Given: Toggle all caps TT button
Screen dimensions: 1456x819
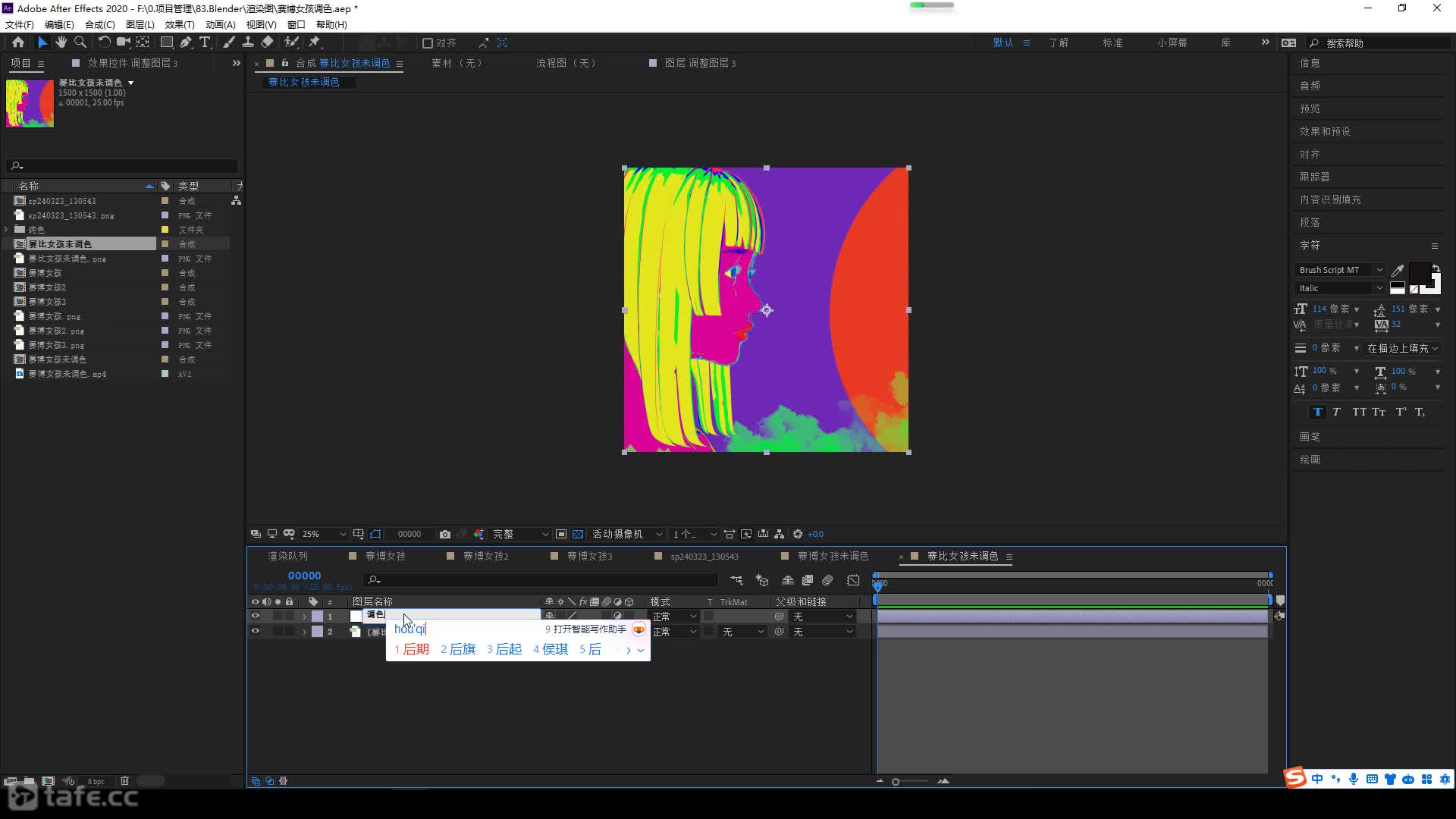Looking at the screenshot, I should pos(1359,412).
